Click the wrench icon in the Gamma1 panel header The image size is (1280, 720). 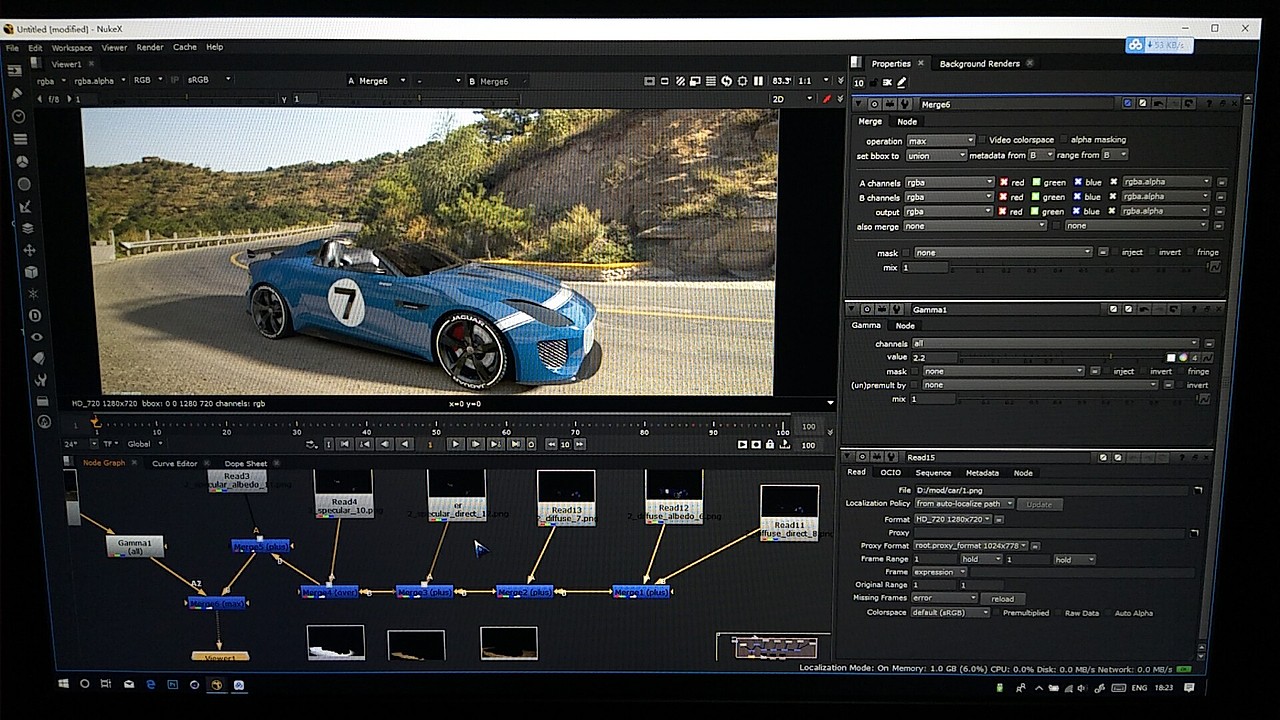point(895,309)
